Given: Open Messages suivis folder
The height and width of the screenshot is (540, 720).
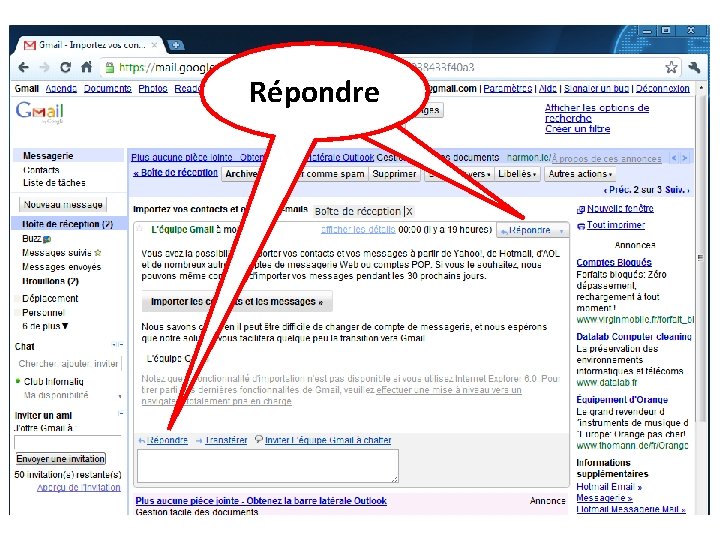Looking at the screenshot, I should [56, 253].
